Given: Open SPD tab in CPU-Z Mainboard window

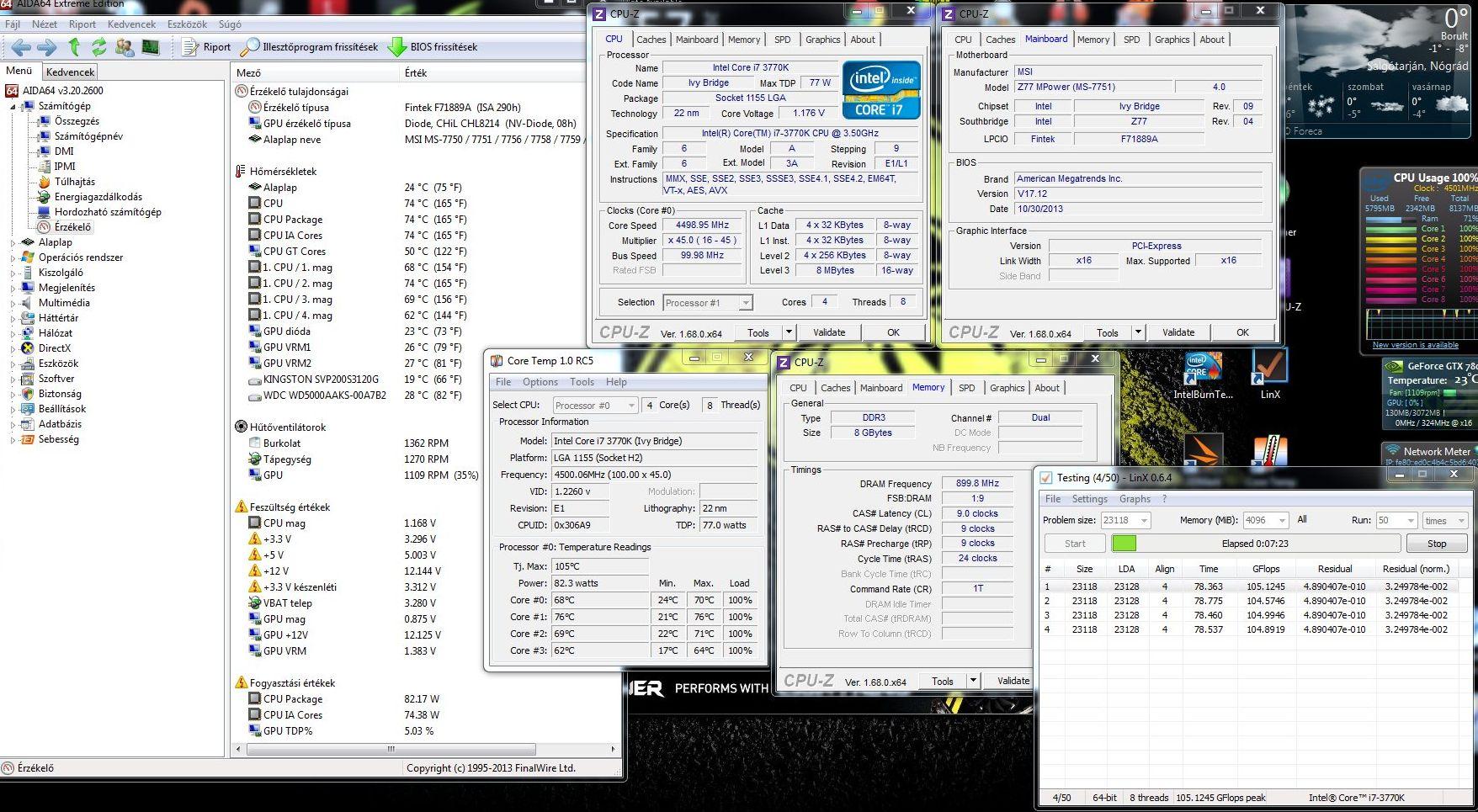Looking at the screenshot, I should 1131,40.
